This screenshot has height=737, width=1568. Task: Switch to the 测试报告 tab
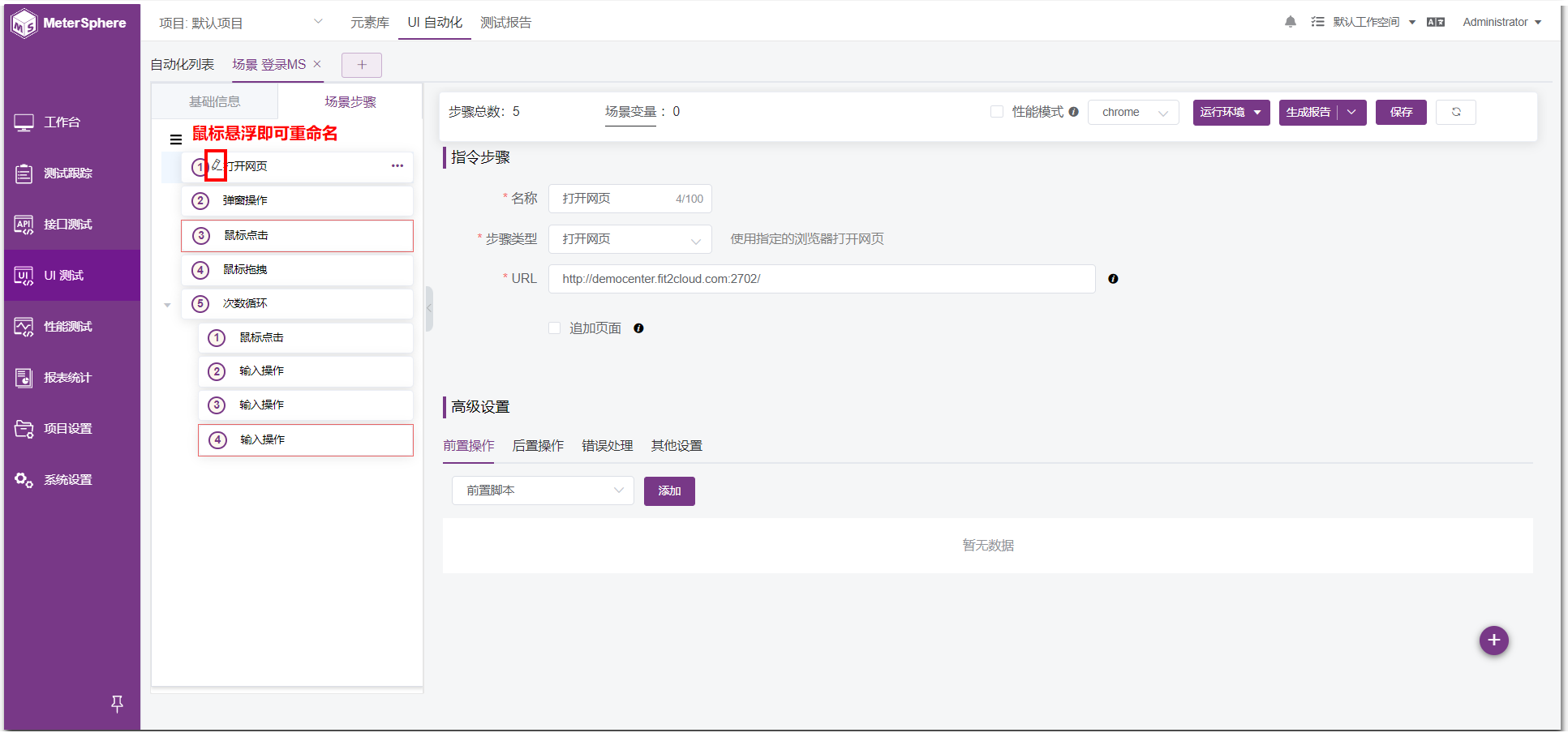tap(505, 23)
